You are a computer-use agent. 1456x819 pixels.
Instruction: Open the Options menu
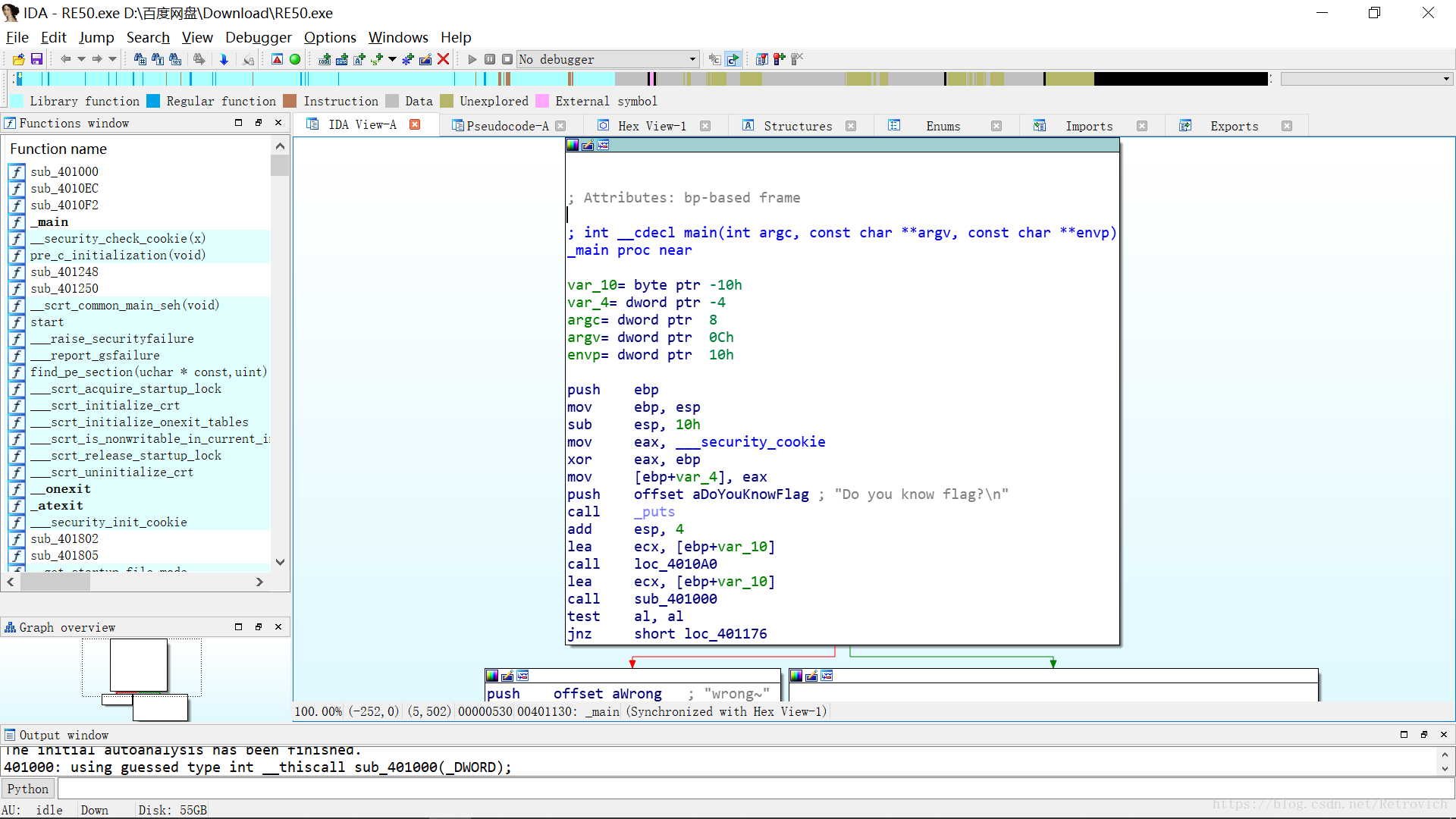coord(330,37)
